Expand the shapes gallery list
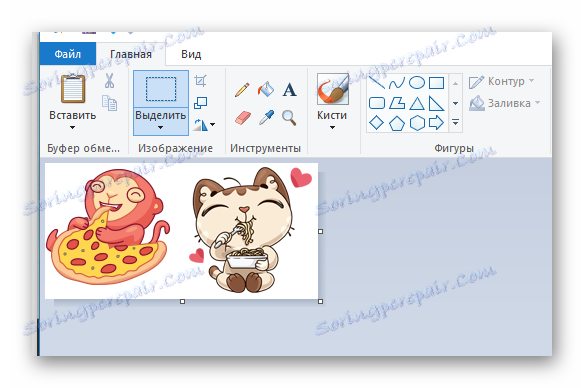 coord(456,122)
